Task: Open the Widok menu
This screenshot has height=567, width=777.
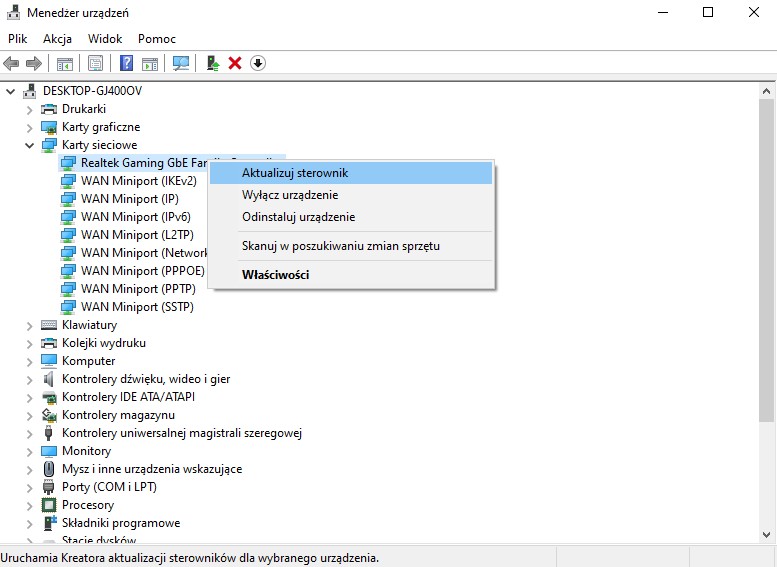Action: coord(105,39)
